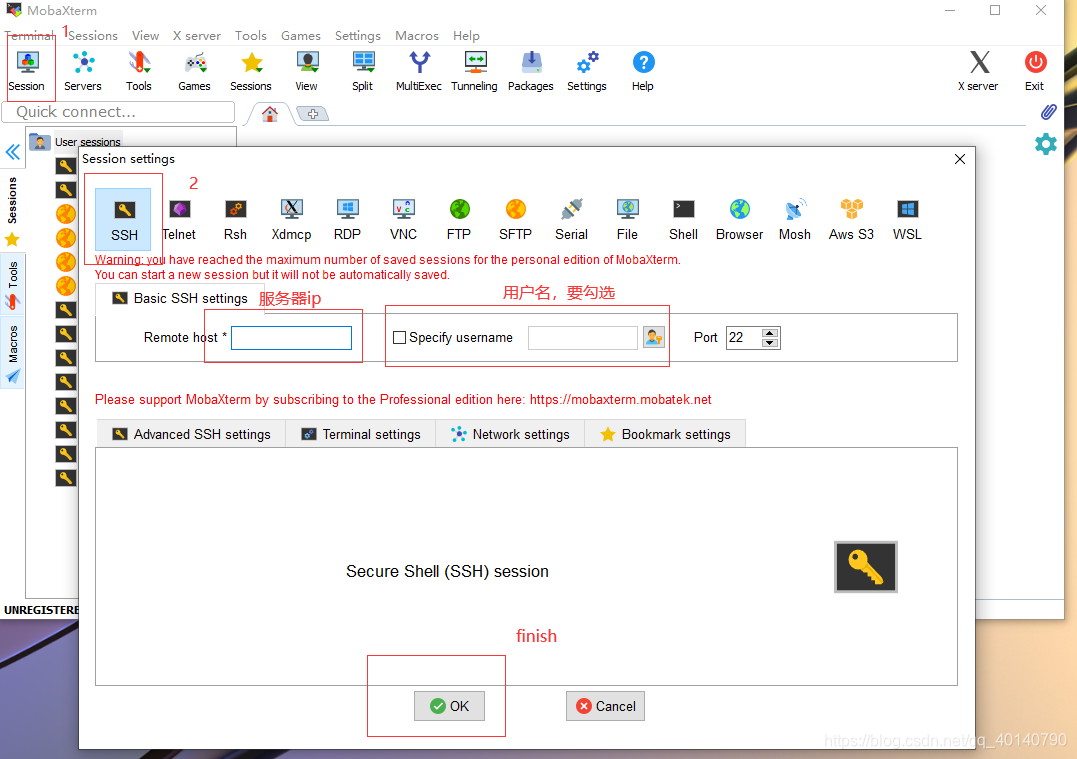Viewport: 1077px width, 759px height.
Task: Open the Settings menu in menu bar
Action: pyautogui.click(x=358, y=36)
